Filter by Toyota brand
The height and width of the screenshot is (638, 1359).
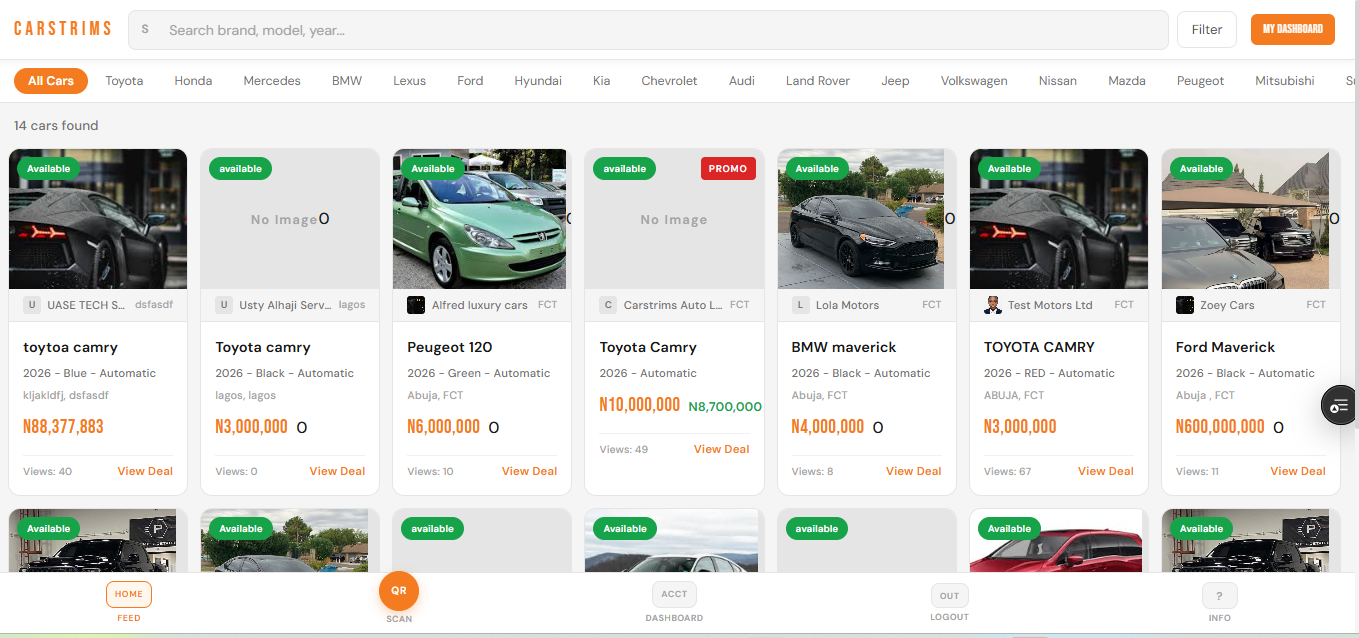coord(124,81)
